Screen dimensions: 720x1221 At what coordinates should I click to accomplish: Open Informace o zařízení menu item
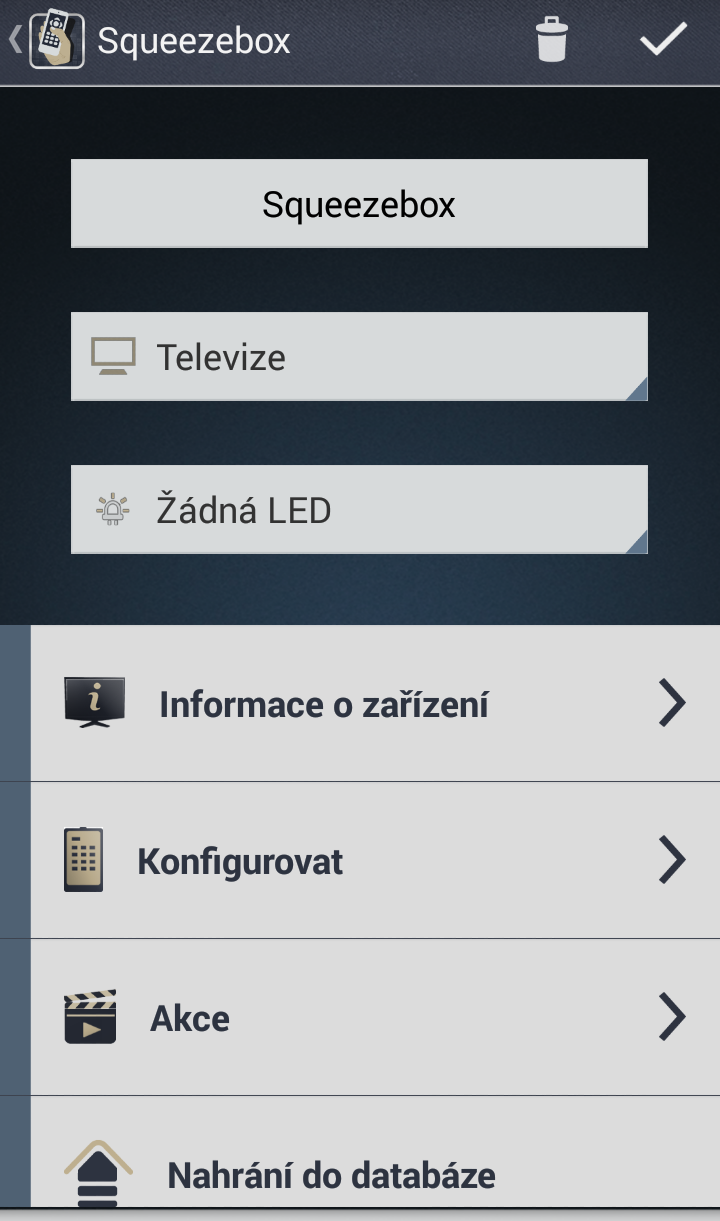(324, 704)
